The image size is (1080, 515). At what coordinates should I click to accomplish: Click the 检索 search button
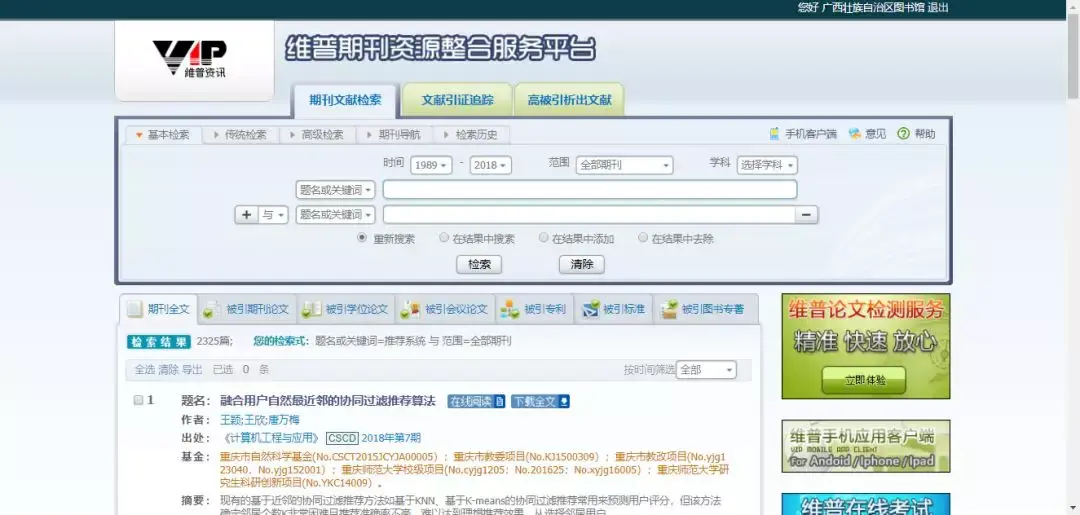tap(479, 264)
